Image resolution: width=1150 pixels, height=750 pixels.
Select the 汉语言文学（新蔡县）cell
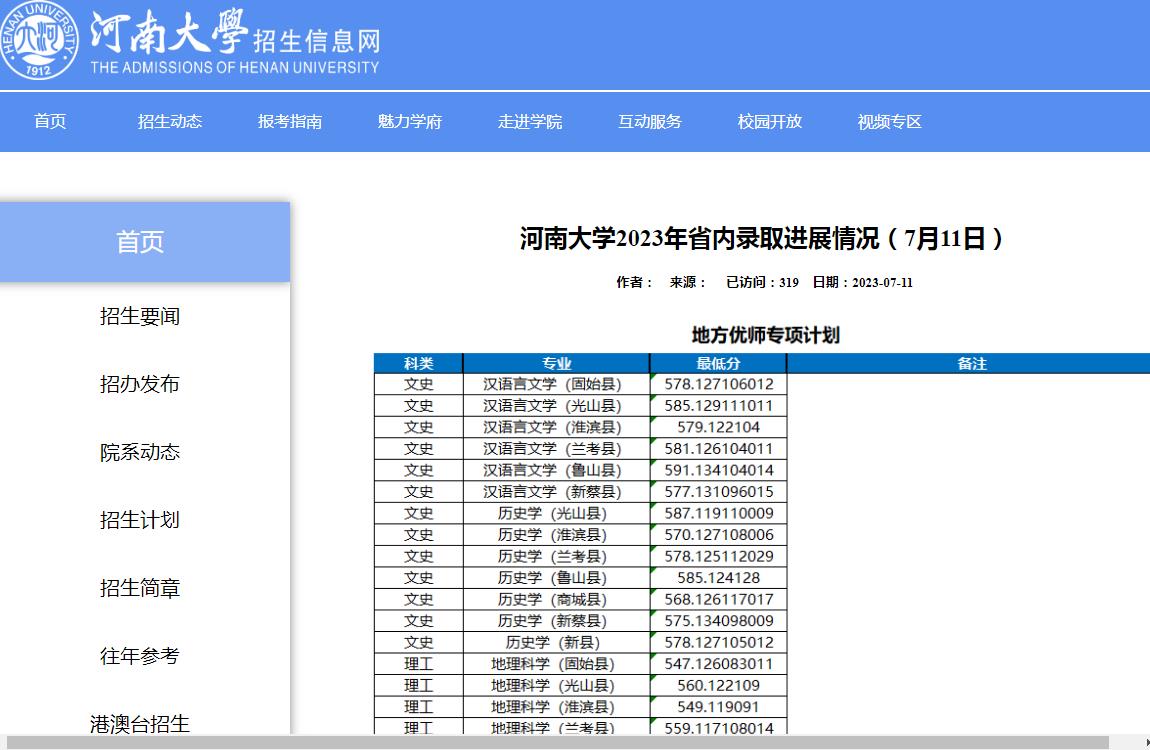click(x=556, y=491)
